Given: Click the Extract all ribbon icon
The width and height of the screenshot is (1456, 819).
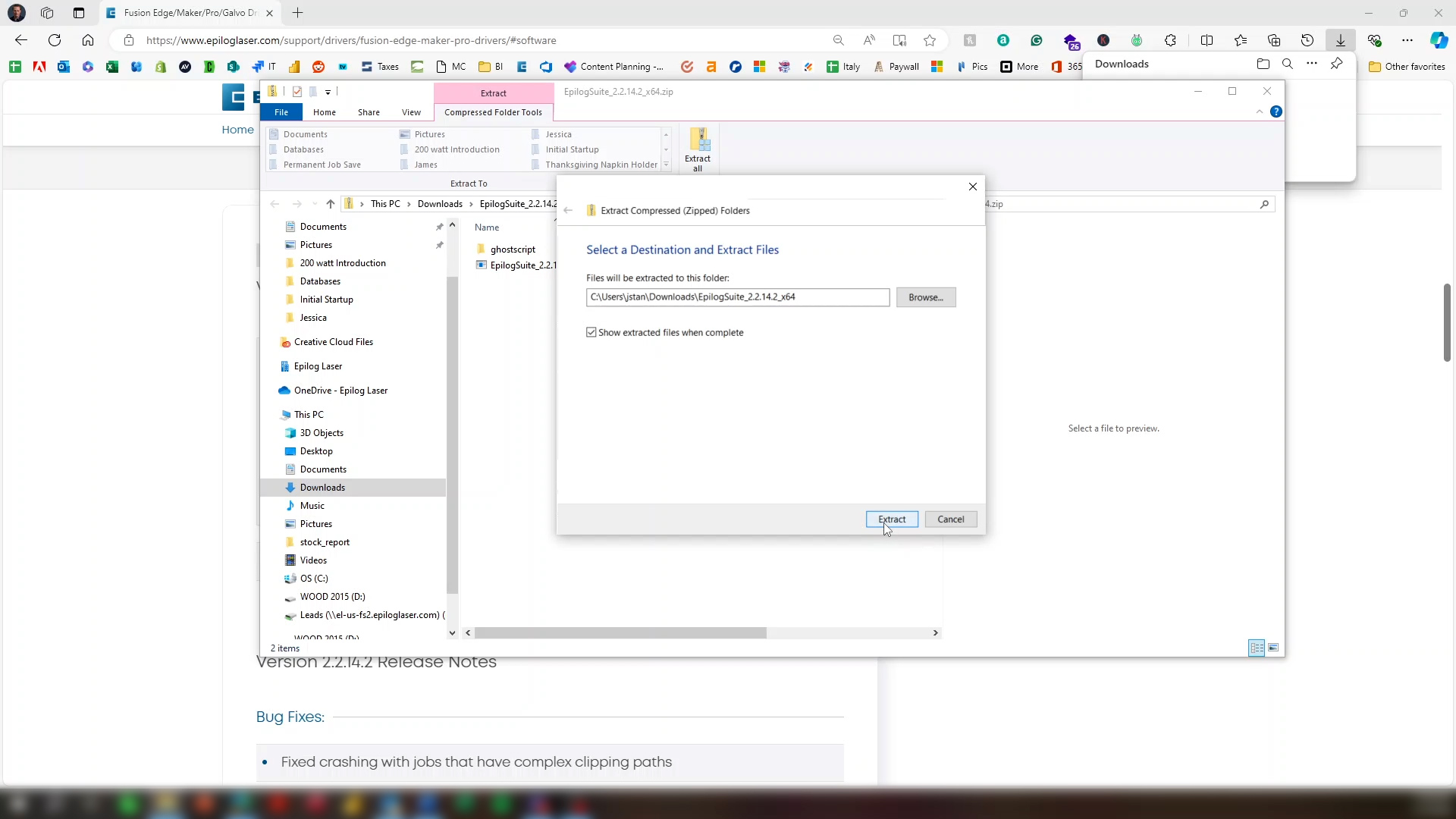Looking at the screenshot, I should 698,149.
